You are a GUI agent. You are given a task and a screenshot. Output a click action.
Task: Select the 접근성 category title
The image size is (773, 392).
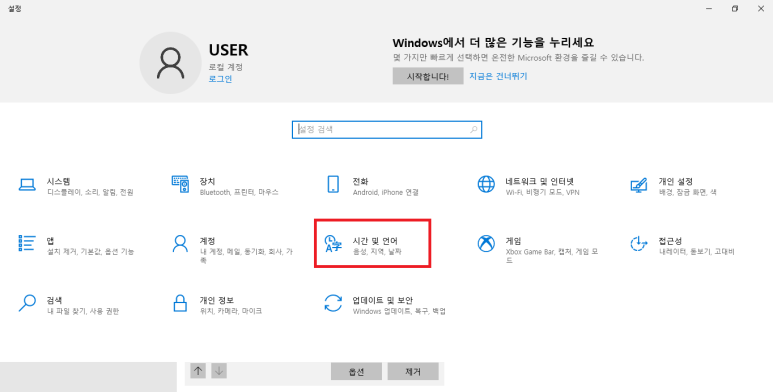670,241
